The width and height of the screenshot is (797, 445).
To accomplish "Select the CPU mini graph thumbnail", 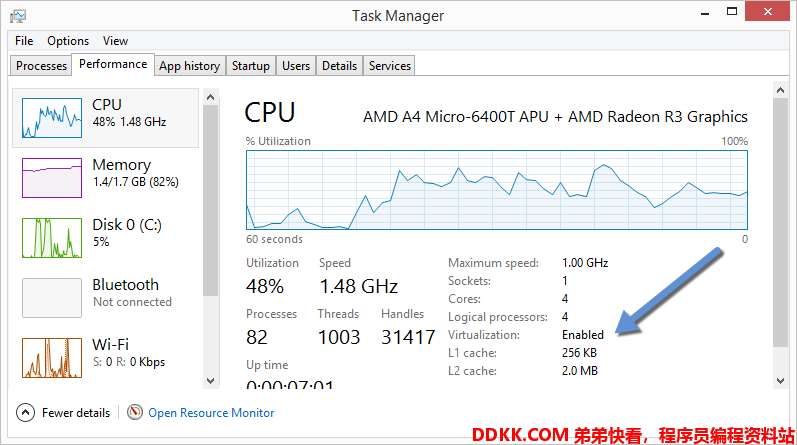I will pos(52,118).
